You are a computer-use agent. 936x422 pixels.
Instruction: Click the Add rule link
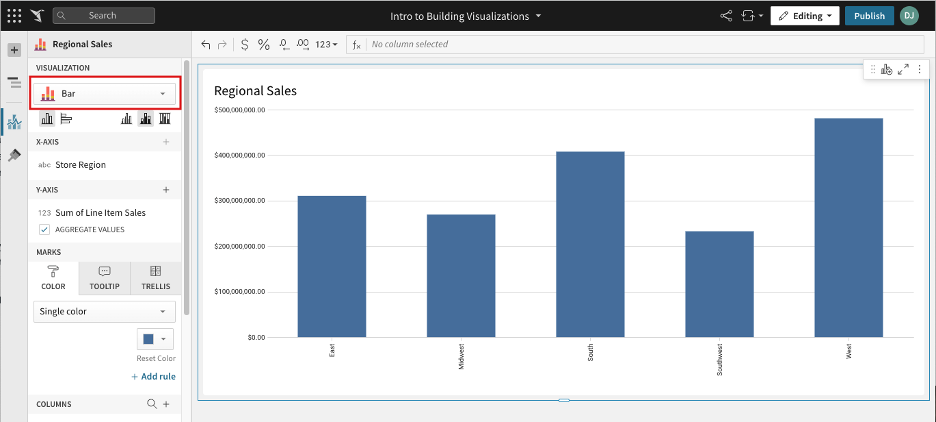pyautogui.click(x=153, y=377)
